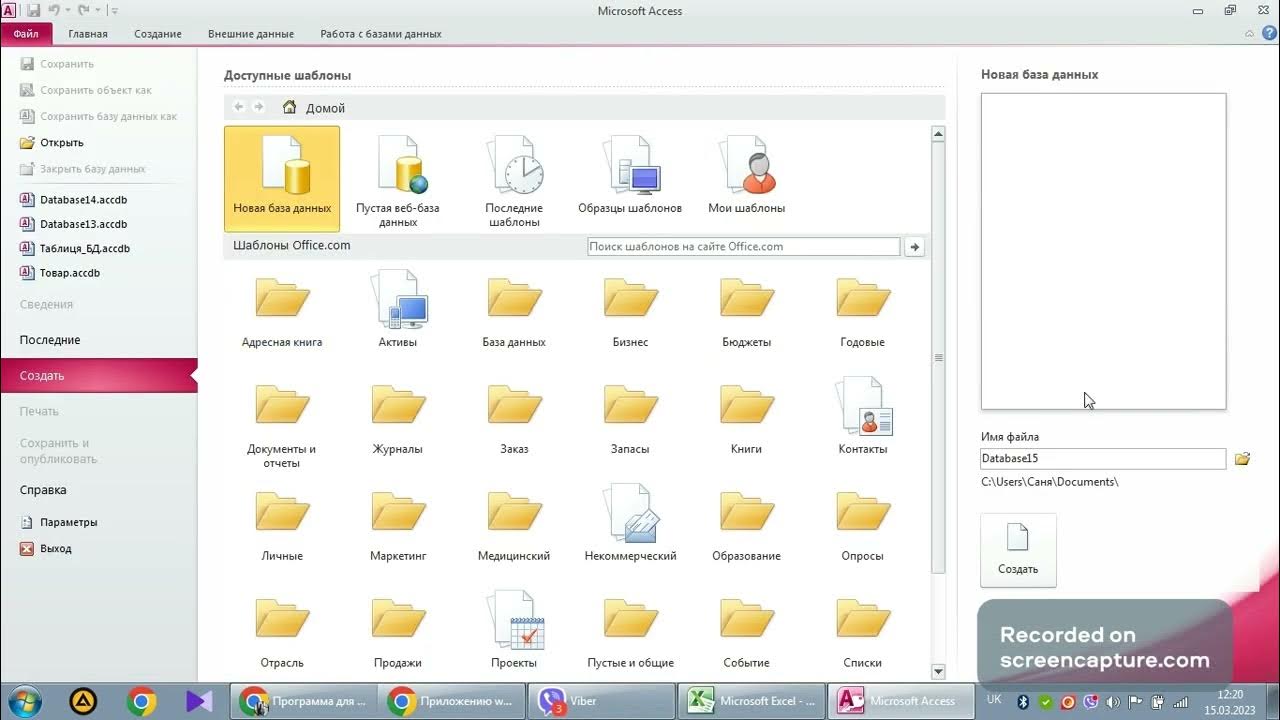The image size is (1280, 720).
Task: Click the Windows Start button
Action: coord(25,701)
